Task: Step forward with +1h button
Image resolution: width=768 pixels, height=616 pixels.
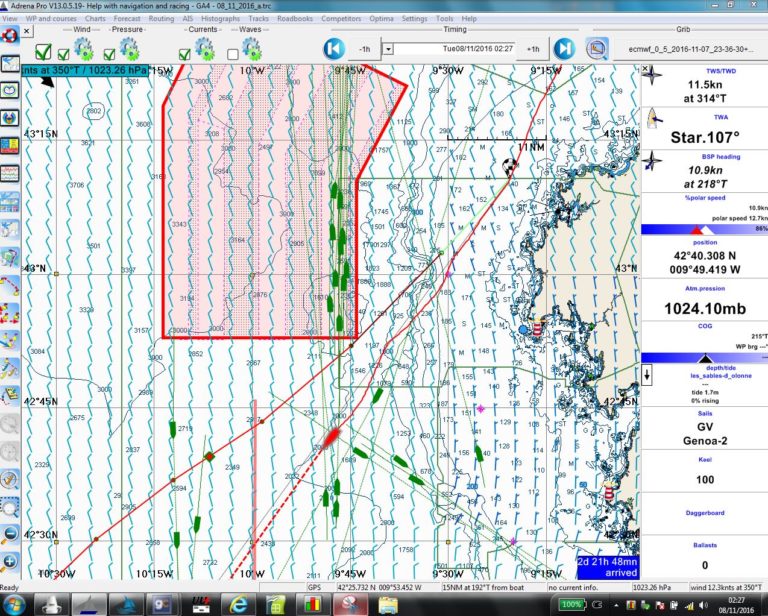Action: (533, 49)
